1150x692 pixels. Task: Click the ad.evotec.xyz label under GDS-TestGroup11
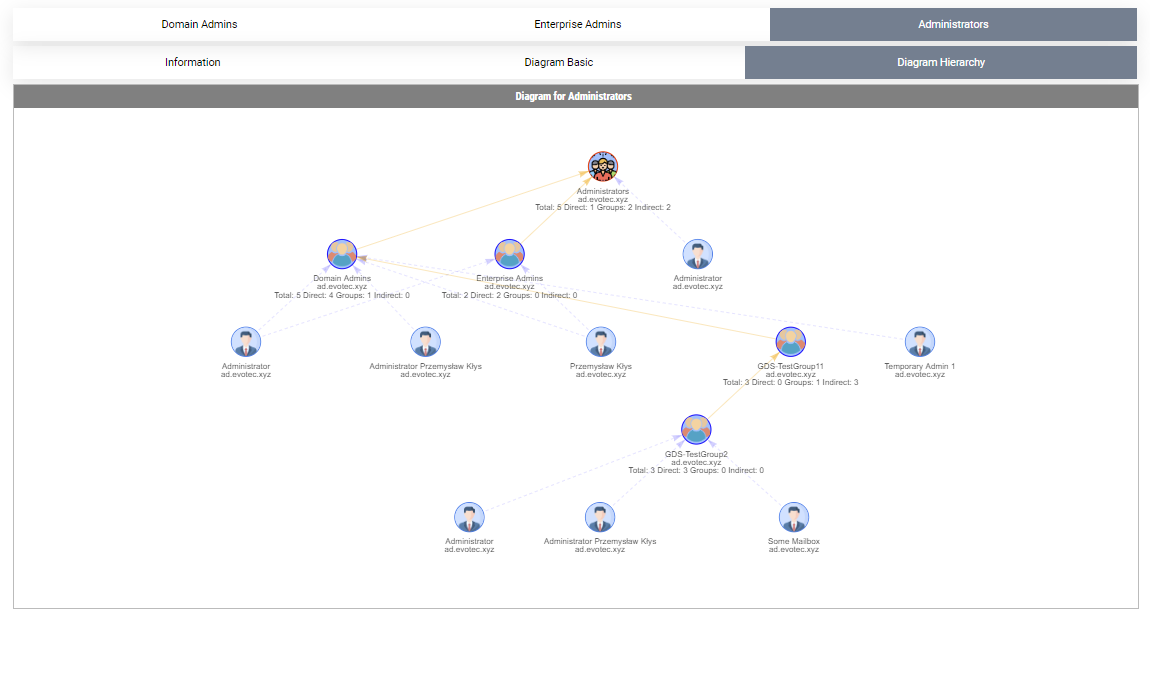(790, 373)
